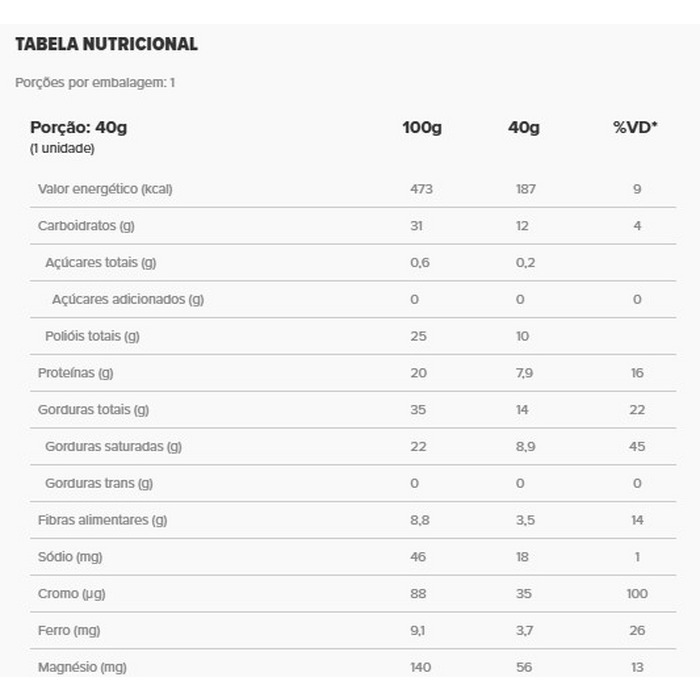Click the Fibras alimentares (g) row label
The height and width of the screenshot is (700, 700).
(x=102, y=520)
